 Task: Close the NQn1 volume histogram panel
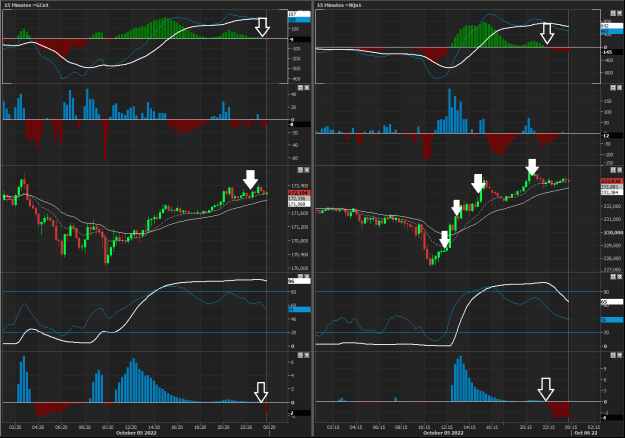pos(620,88)
